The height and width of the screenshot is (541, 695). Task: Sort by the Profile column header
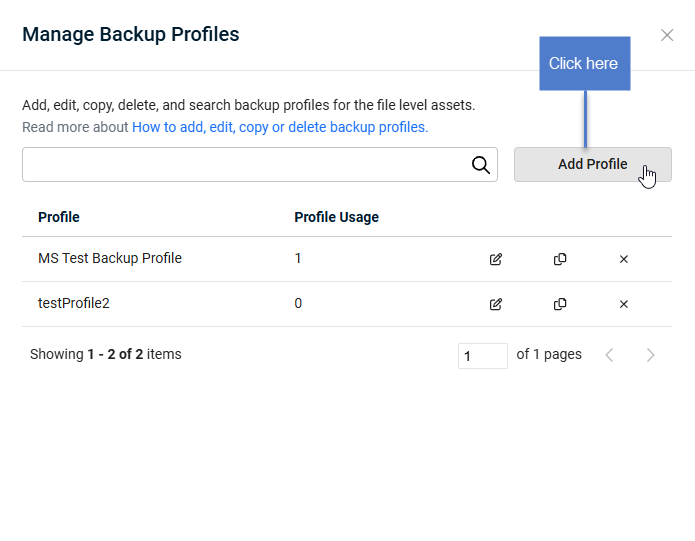click(x=59, y=217)
